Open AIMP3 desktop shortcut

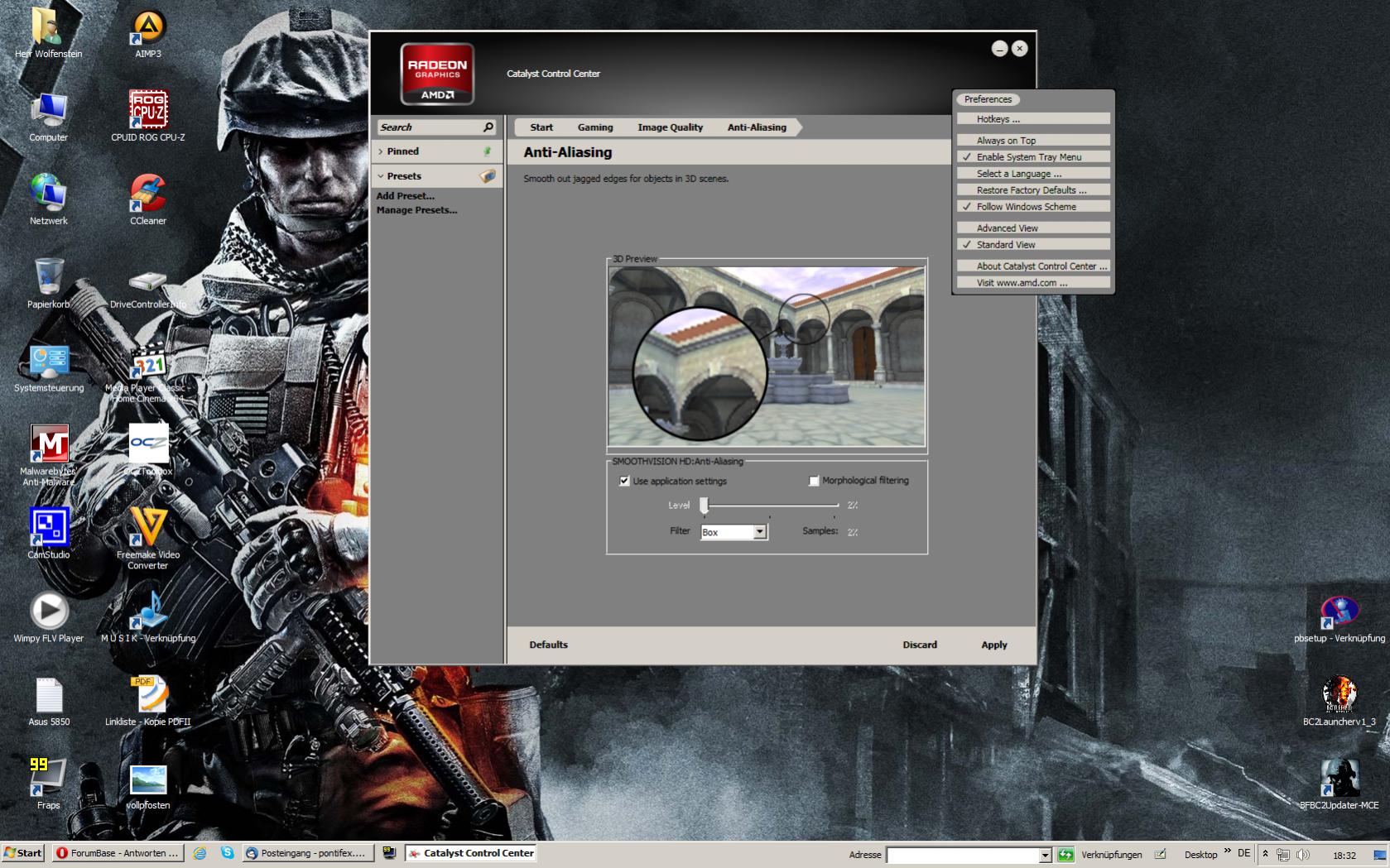[x=148, y=34]
